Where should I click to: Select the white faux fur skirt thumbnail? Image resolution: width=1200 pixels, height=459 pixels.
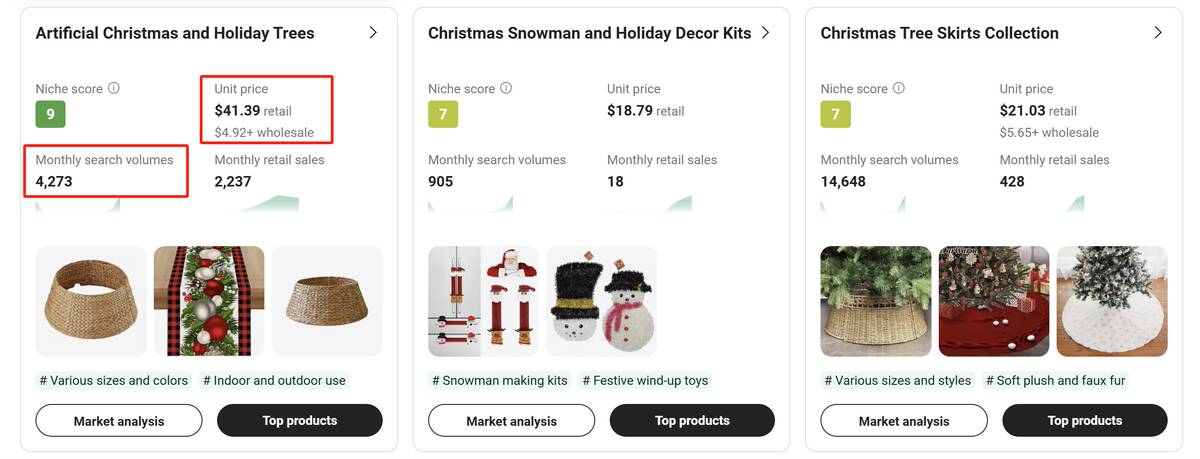1112,301
